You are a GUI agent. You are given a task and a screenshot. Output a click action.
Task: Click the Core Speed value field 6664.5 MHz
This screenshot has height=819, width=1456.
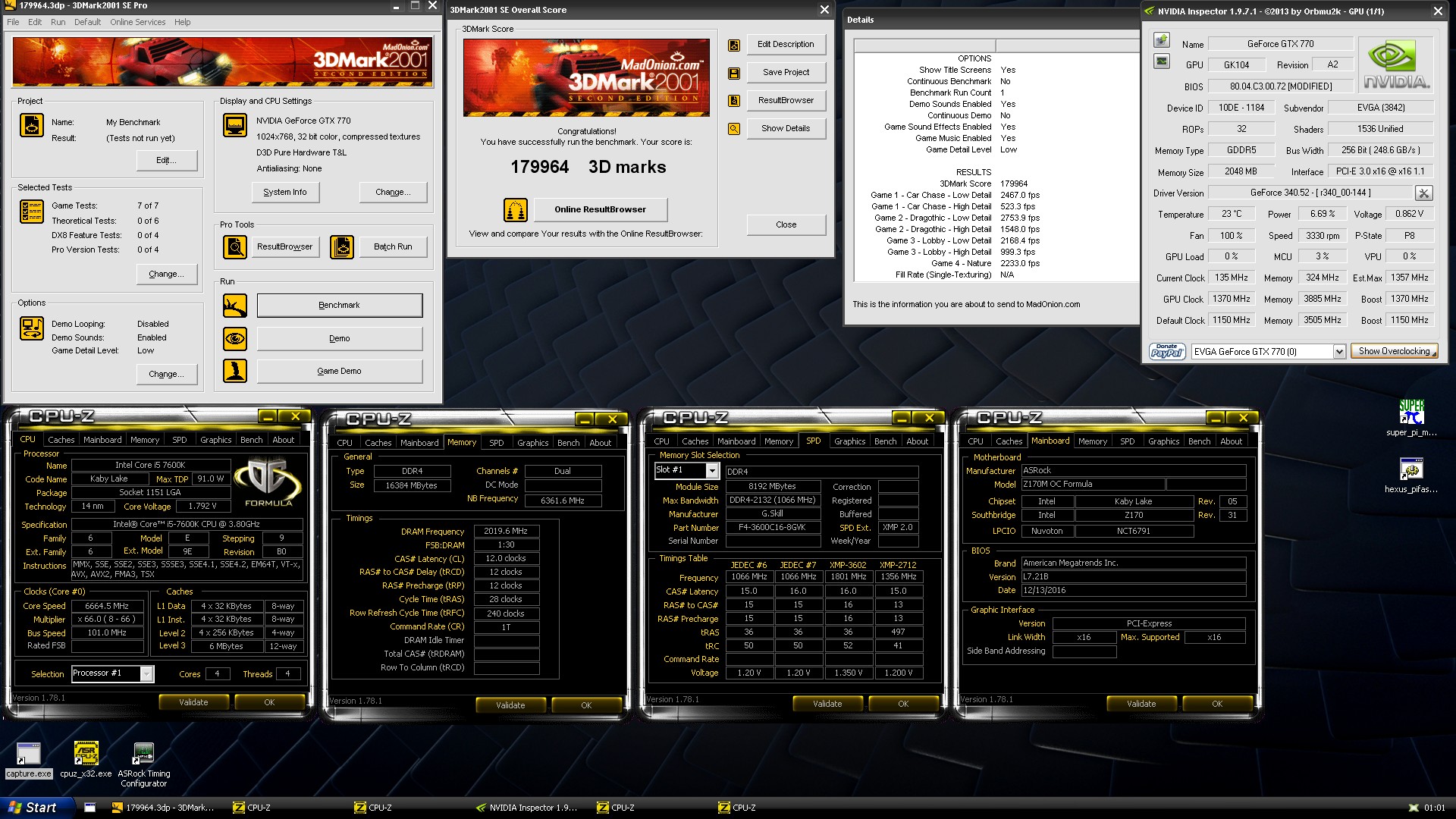point(108,607)
